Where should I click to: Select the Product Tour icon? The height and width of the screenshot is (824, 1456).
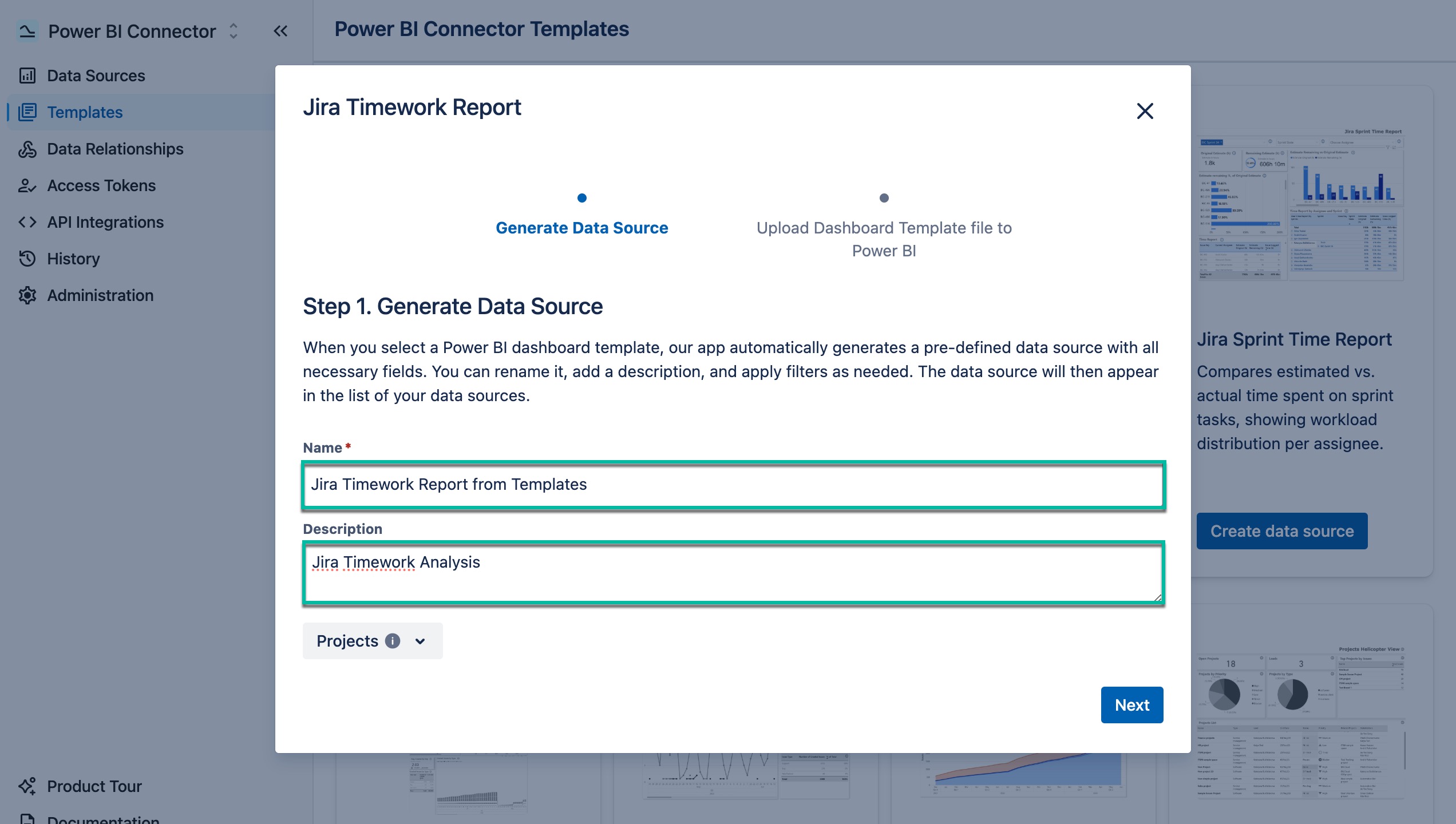27,786
